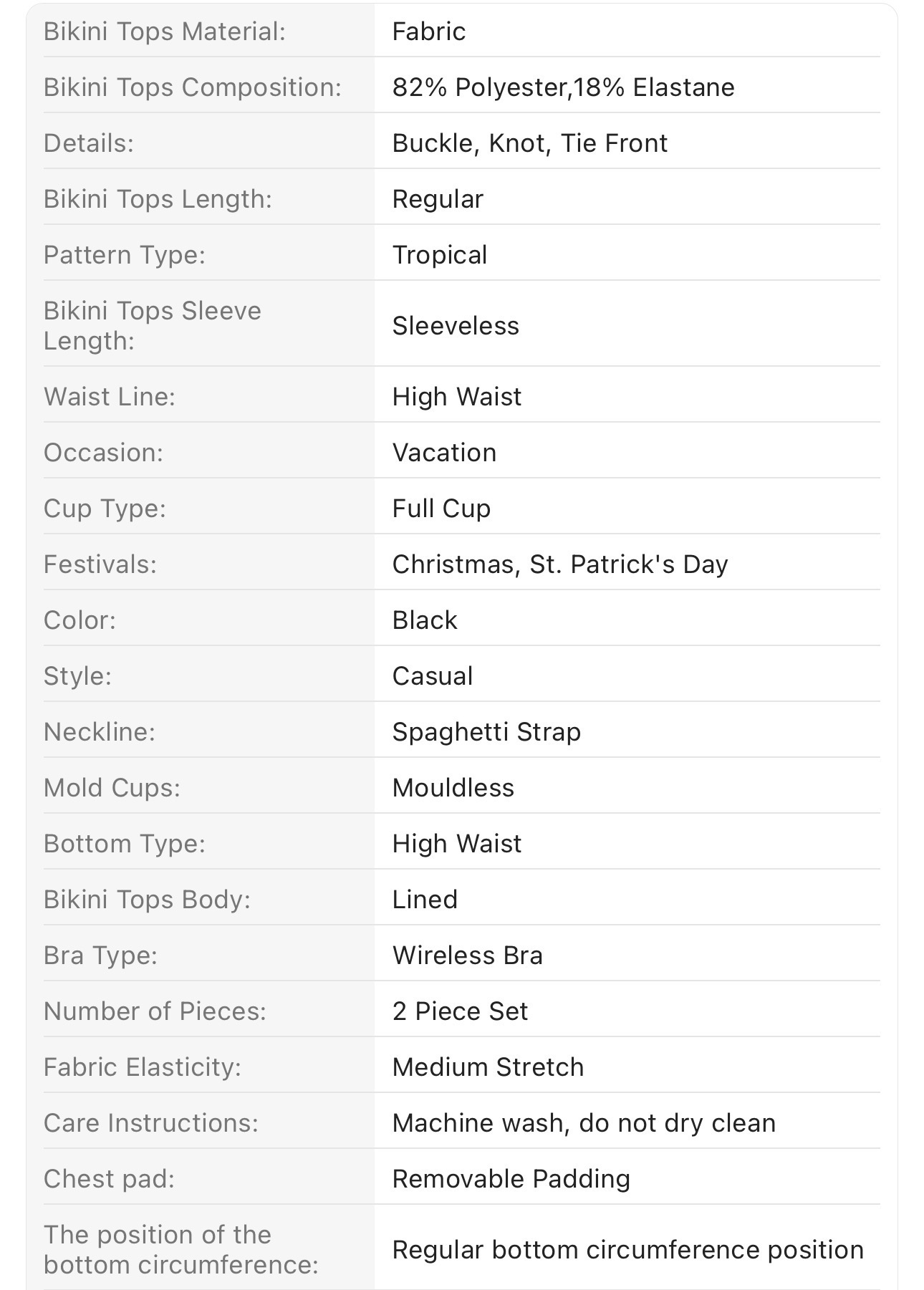
Task: Select Christmas, St. Patrick's Day value
Action: [x=560, y=564]
